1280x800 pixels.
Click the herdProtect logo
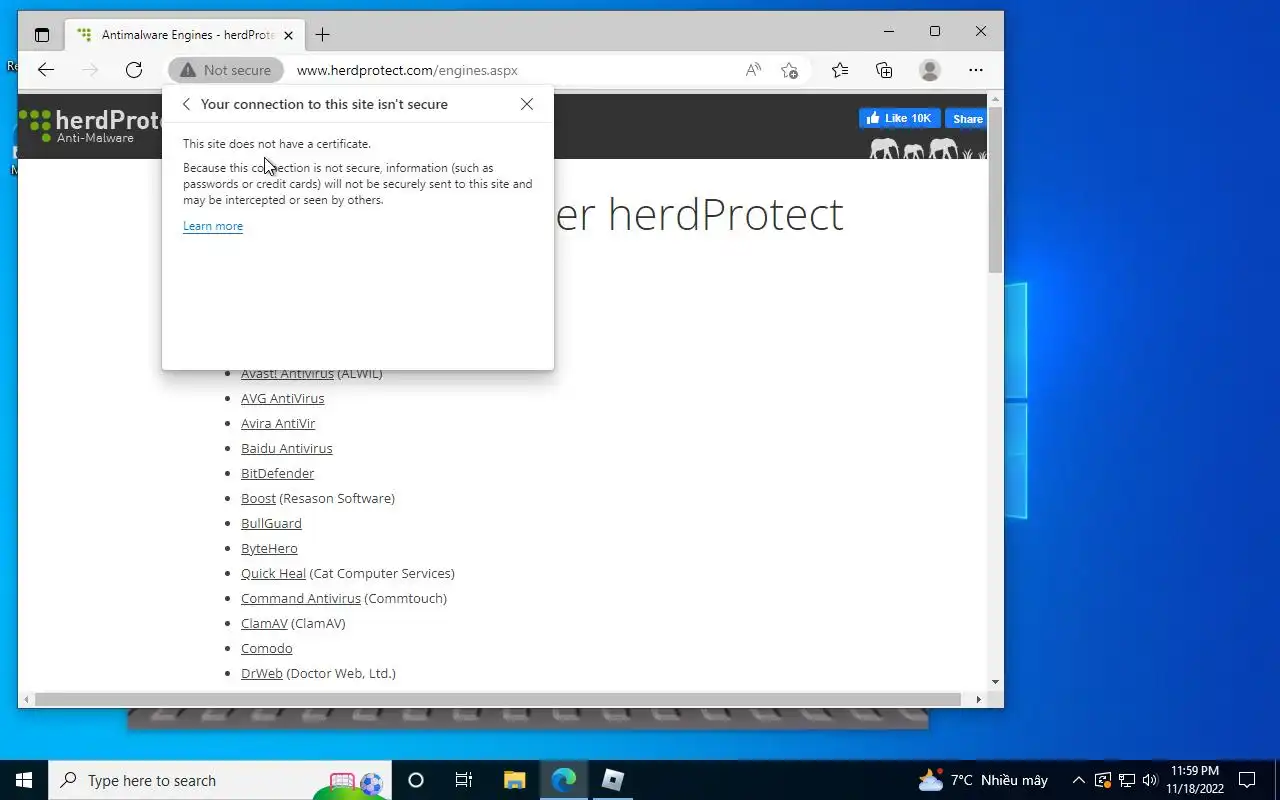coord(90,126)
